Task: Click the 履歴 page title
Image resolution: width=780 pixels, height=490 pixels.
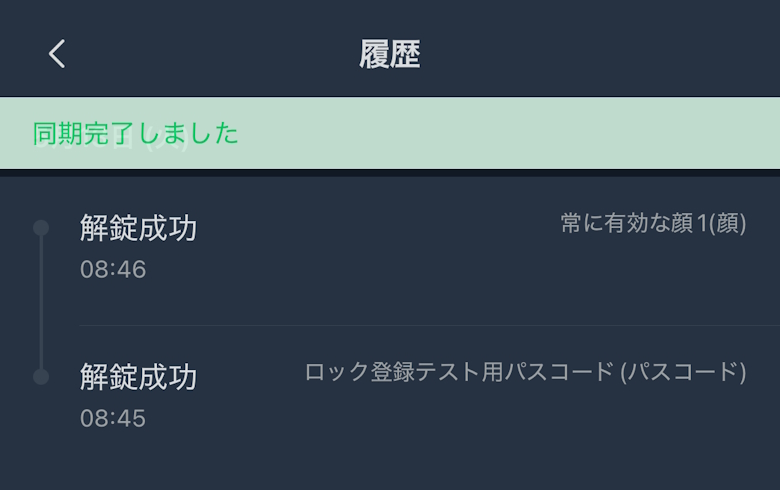Action: coord(389,54)
